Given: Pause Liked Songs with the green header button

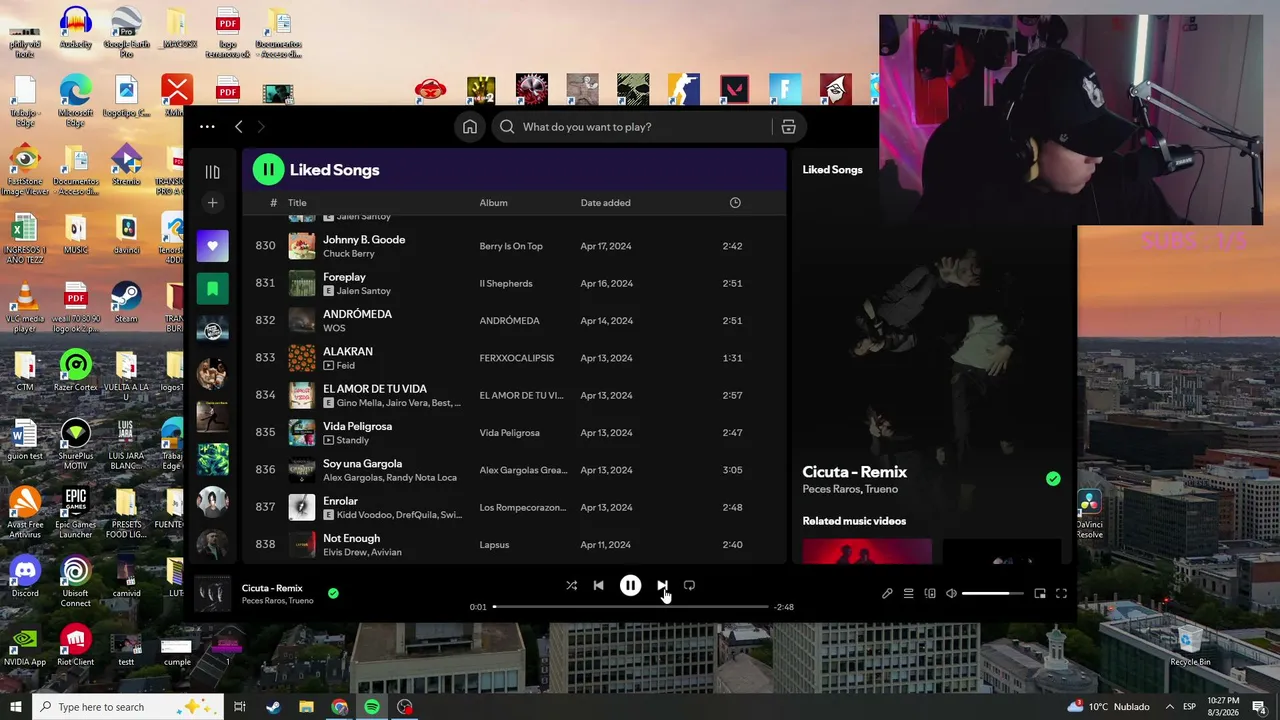Looking at the screenshot, I should pos(268,170).
